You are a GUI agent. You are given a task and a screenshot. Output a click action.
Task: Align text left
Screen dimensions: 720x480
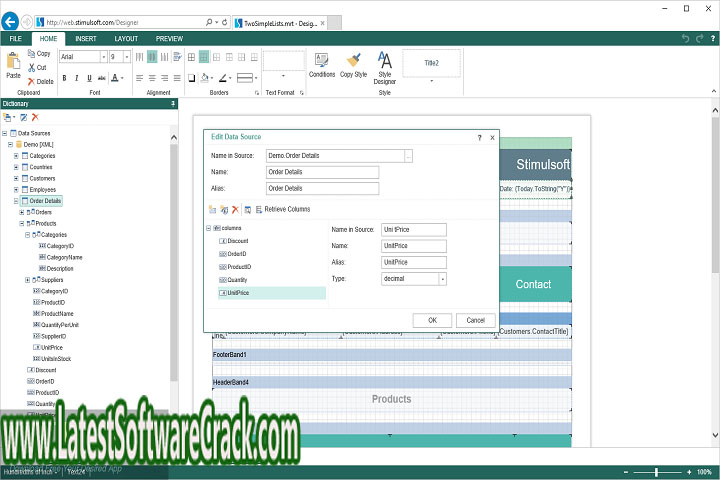140,78
